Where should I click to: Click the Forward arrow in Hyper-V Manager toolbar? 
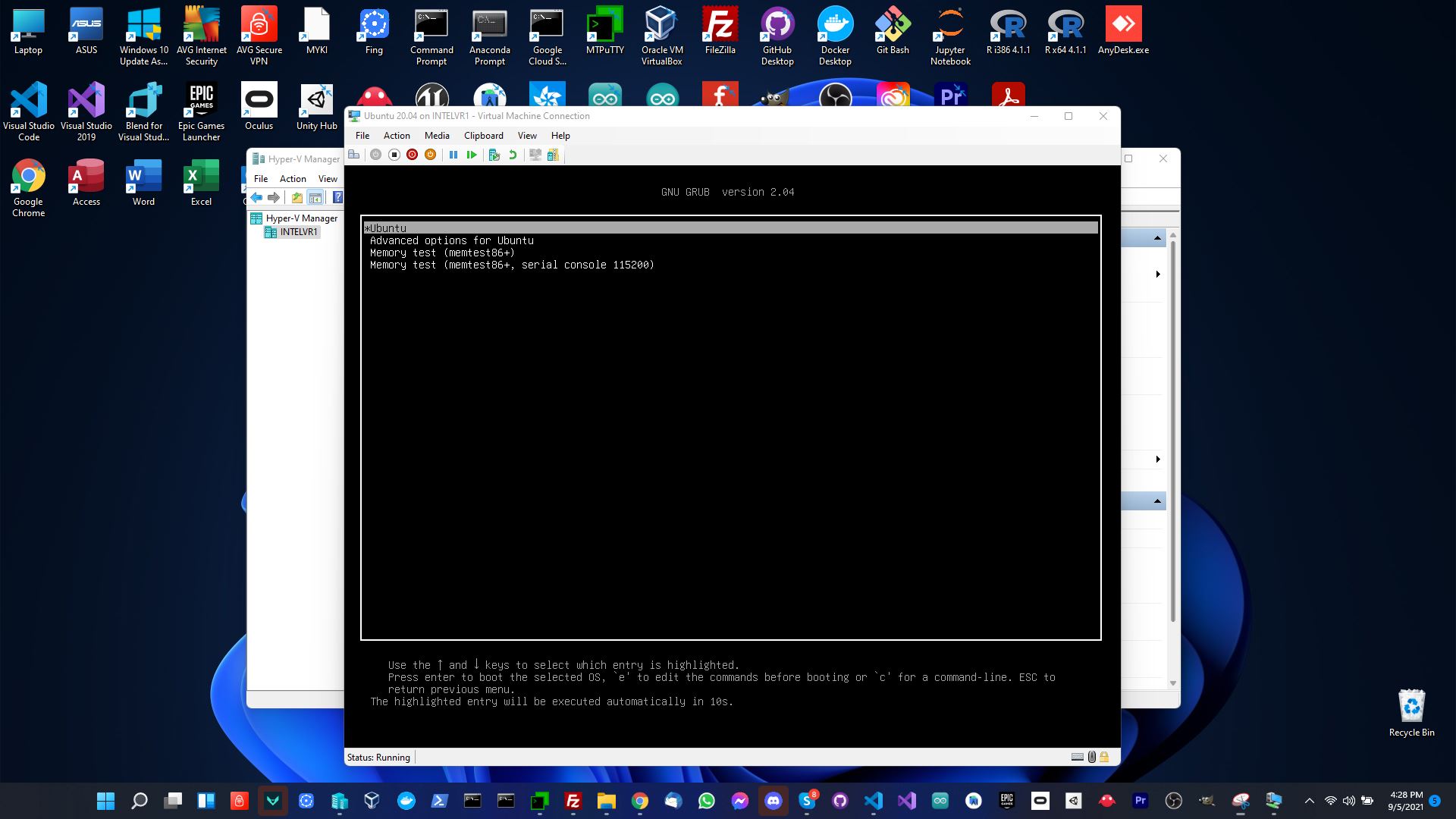pos(274,198)
